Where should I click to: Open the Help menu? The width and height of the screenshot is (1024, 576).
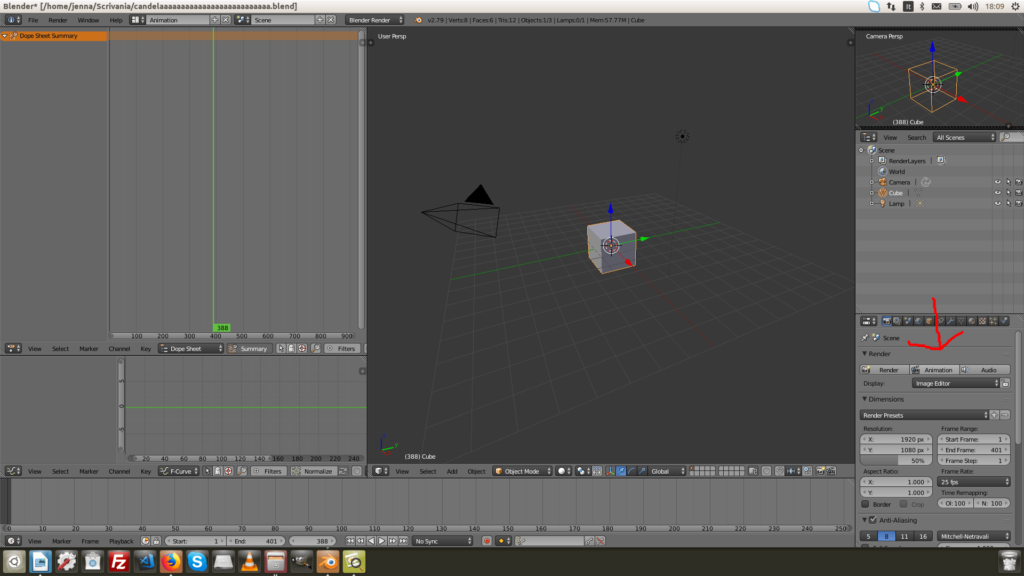click(116, 20)
